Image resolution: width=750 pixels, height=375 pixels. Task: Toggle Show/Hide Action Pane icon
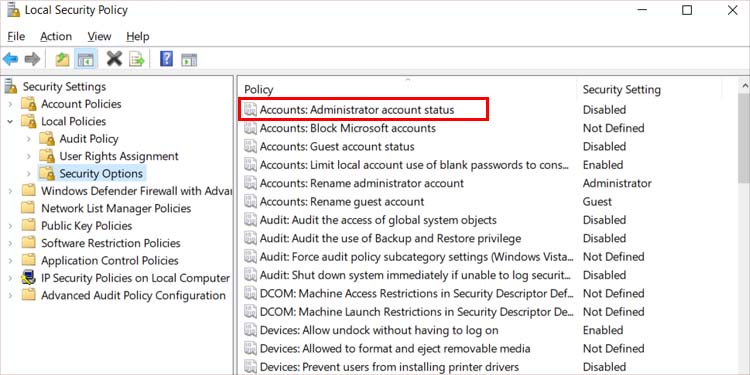pyautogui.click(x=189, y=59)
